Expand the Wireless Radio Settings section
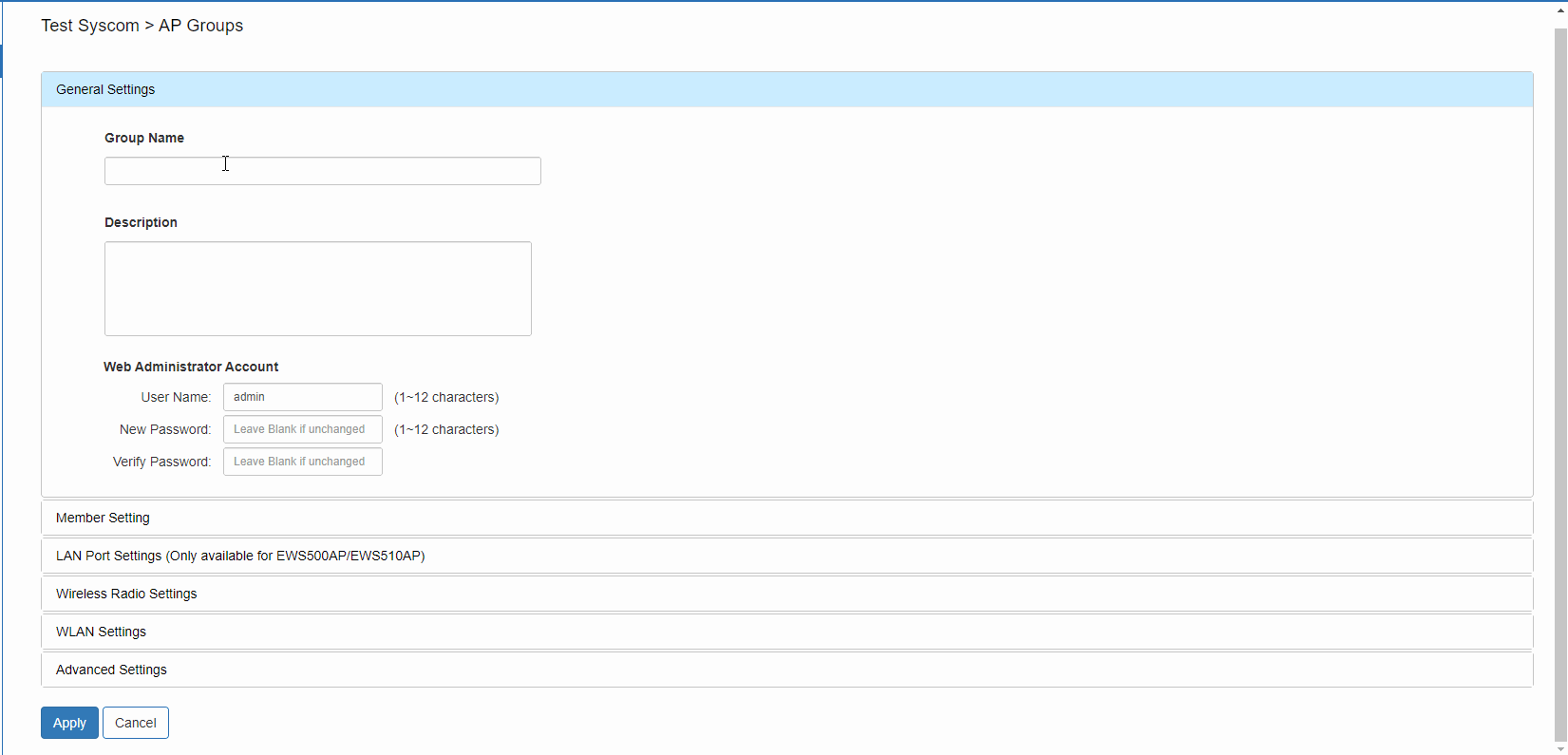 click(787, 594)
